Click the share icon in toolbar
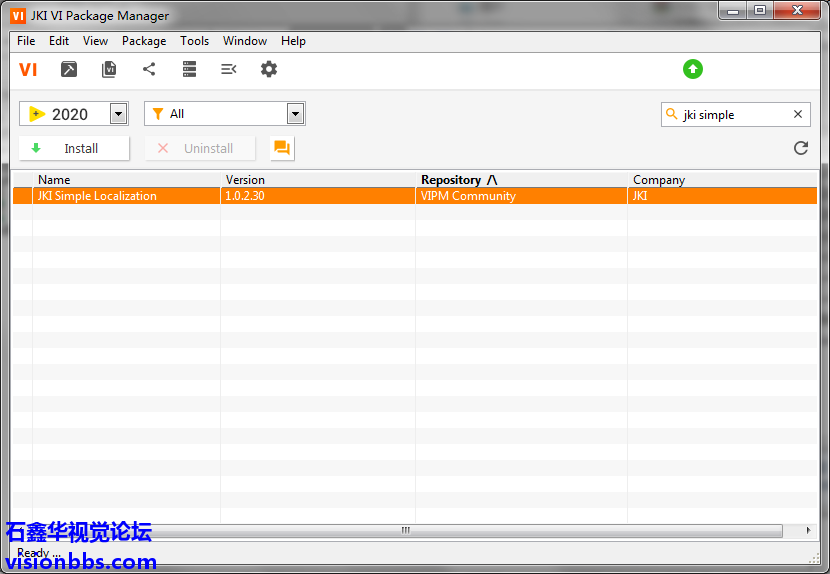 point(149,69)
